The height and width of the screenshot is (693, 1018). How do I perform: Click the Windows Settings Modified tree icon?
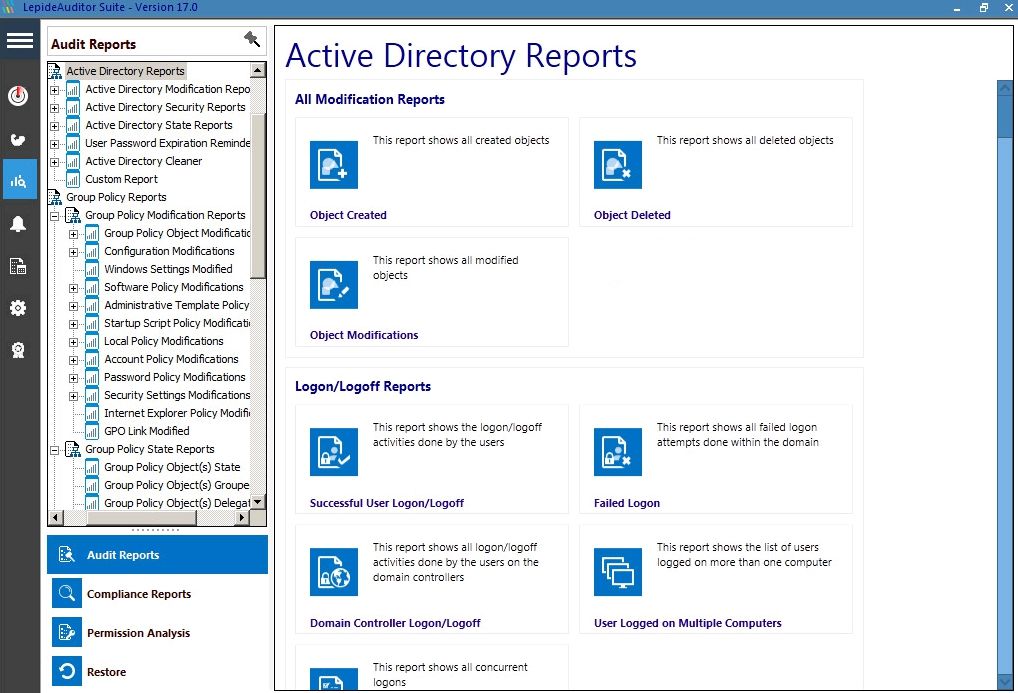pyautogui.click(x=92, y=270)
